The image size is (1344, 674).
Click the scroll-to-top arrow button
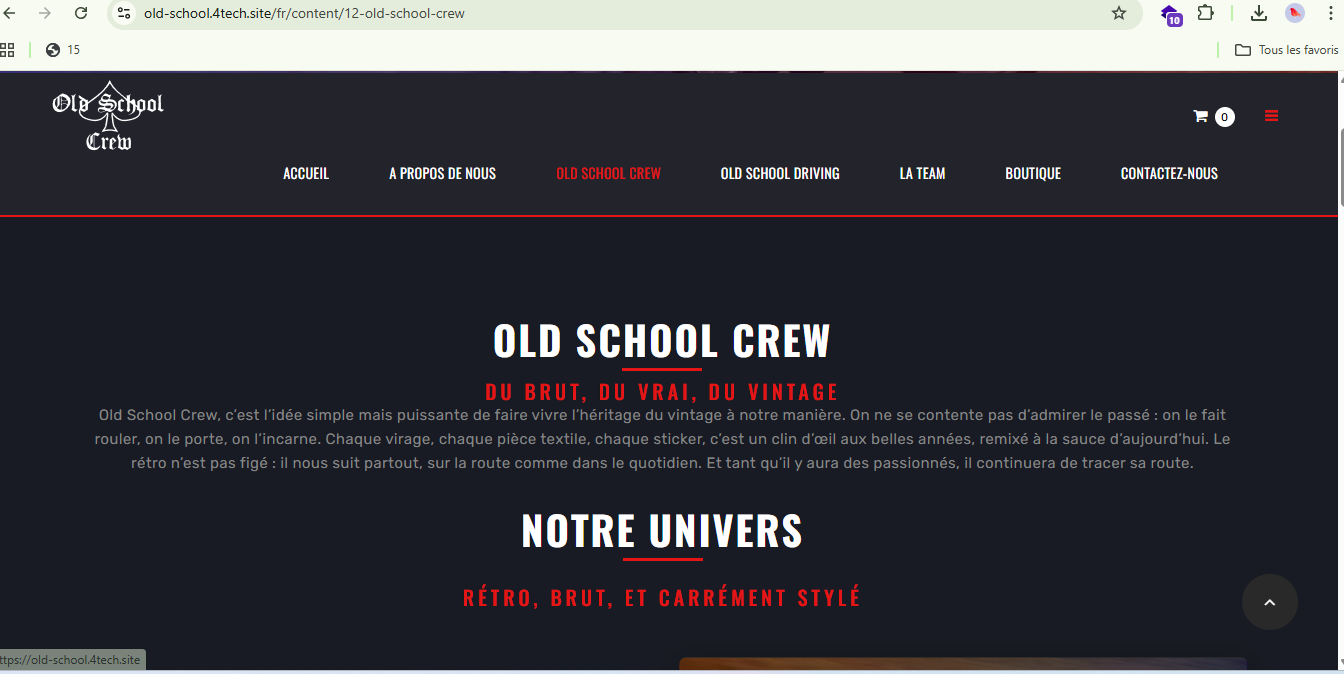[1269, 602]
